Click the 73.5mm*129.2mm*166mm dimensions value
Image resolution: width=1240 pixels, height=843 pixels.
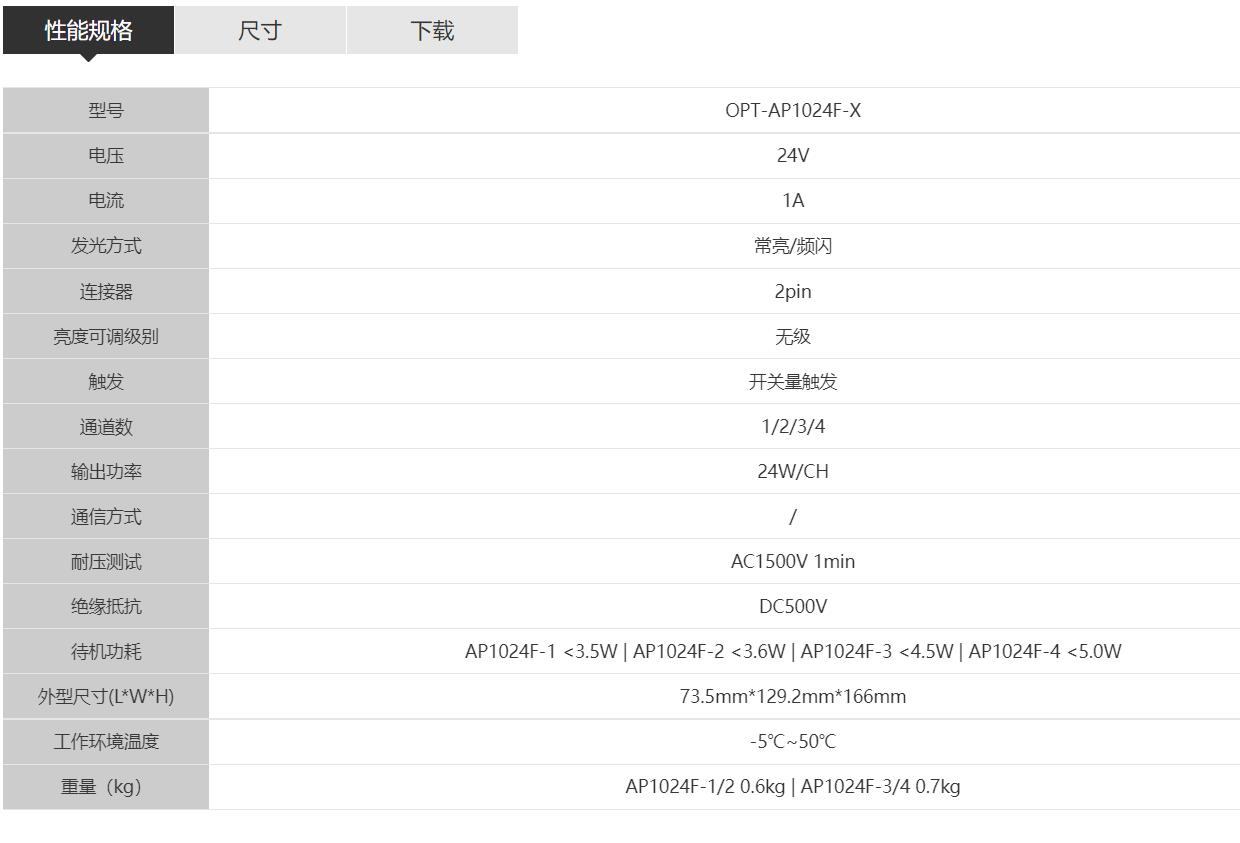[793, 697]
